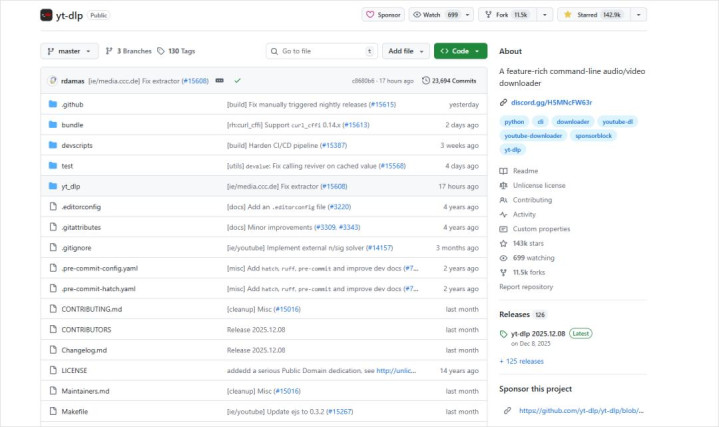Open the Changelog.md file

tap(84, 350)
